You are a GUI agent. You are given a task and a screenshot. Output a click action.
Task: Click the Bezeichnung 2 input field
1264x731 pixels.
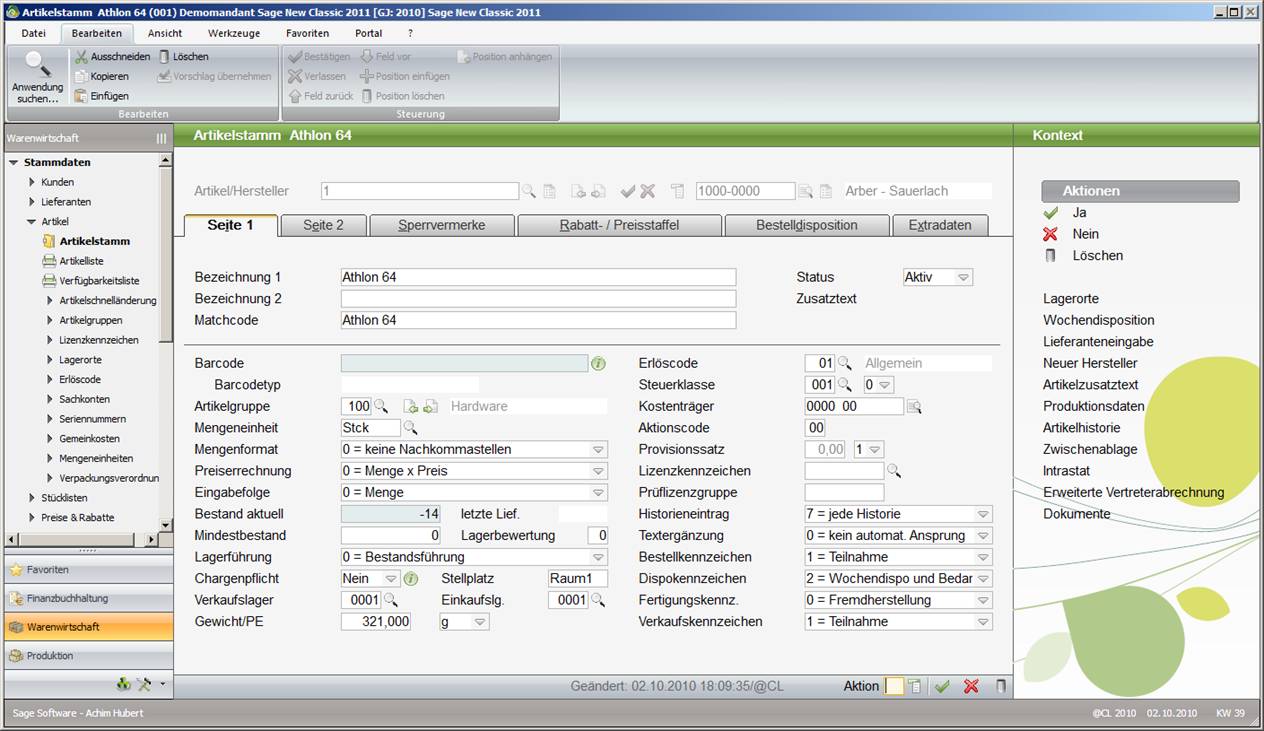tap(538, 299)
